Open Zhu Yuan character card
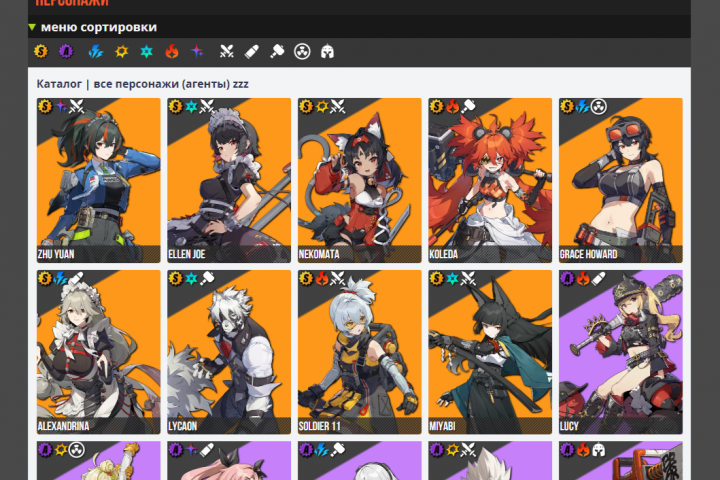Viewport: 720px width, 480px height. [x=99, y=180]
